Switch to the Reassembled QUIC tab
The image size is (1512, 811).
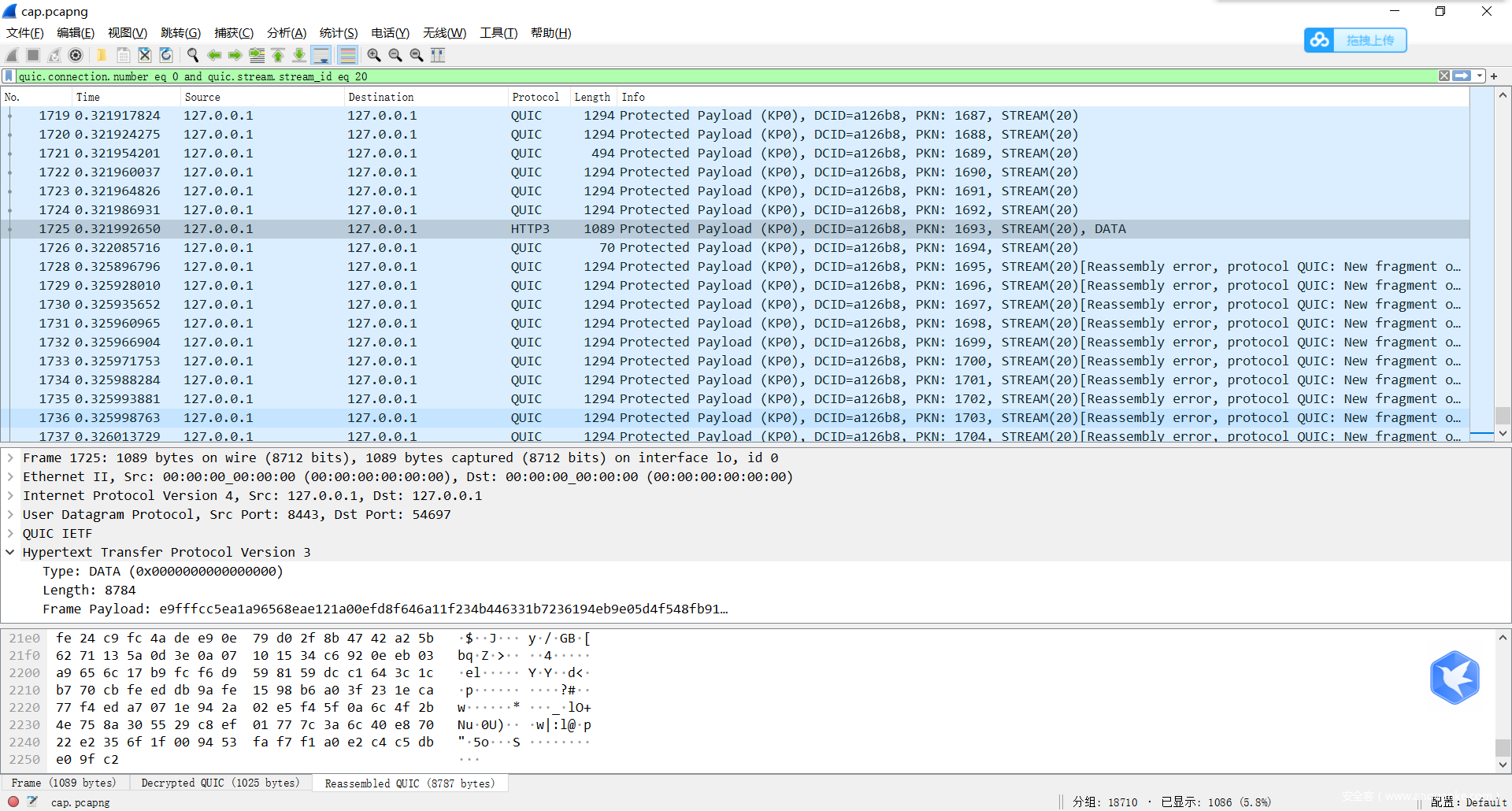409,783
